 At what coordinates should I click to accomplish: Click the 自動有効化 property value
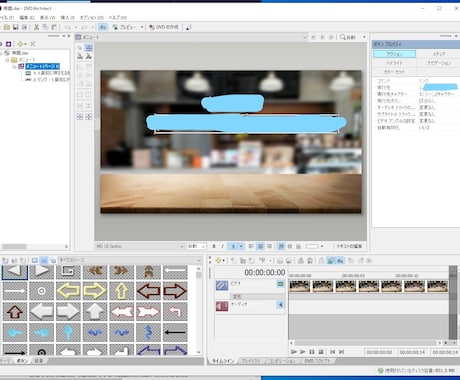point(438,127)
